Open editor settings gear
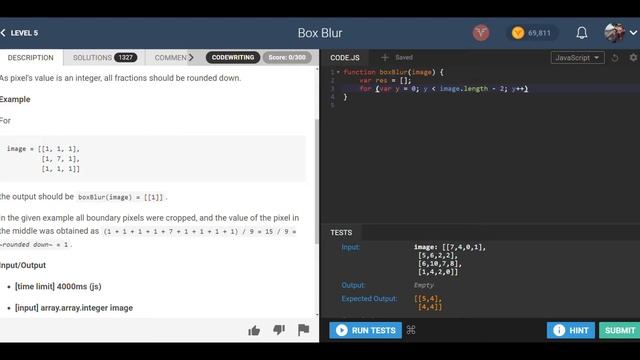Image resolution: width=640 pixels, height=360 pixels. tap(633, 58)
